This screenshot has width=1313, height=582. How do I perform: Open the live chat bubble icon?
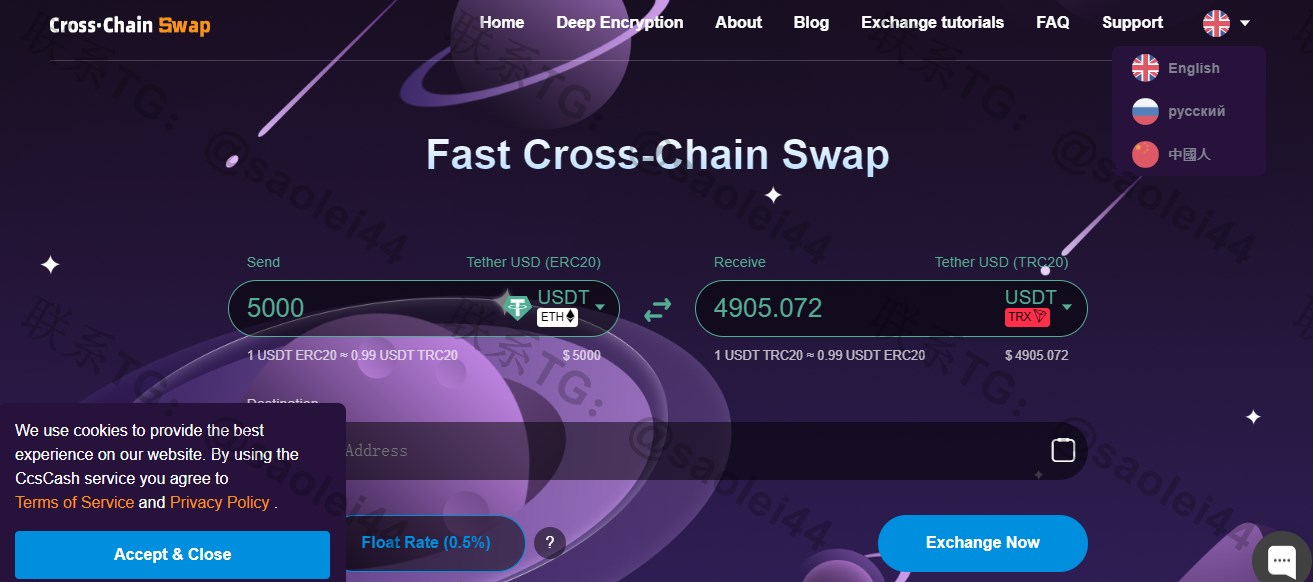pyautogui.click(x=1281, y=558)
